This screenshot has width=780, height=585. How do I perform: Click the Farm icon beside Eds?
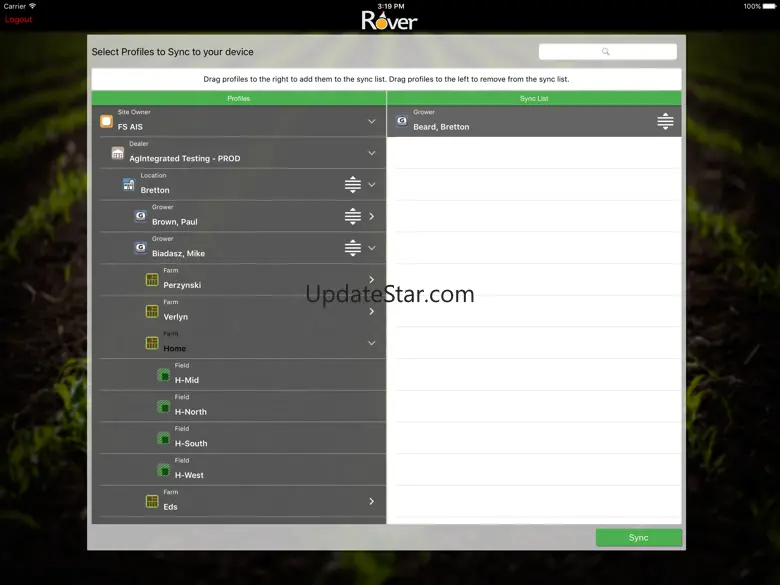[152, 501]
